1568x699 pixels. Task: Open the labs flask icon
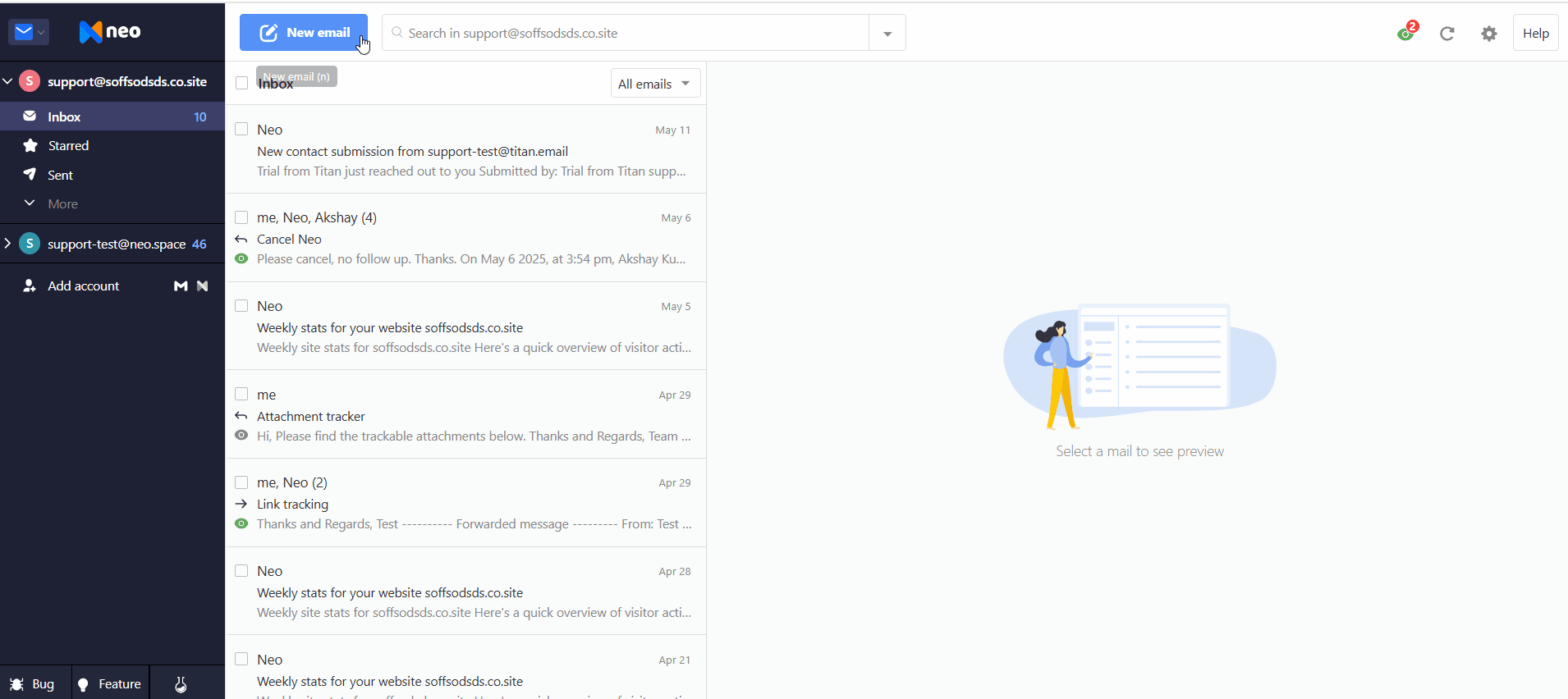pos(181,684)
